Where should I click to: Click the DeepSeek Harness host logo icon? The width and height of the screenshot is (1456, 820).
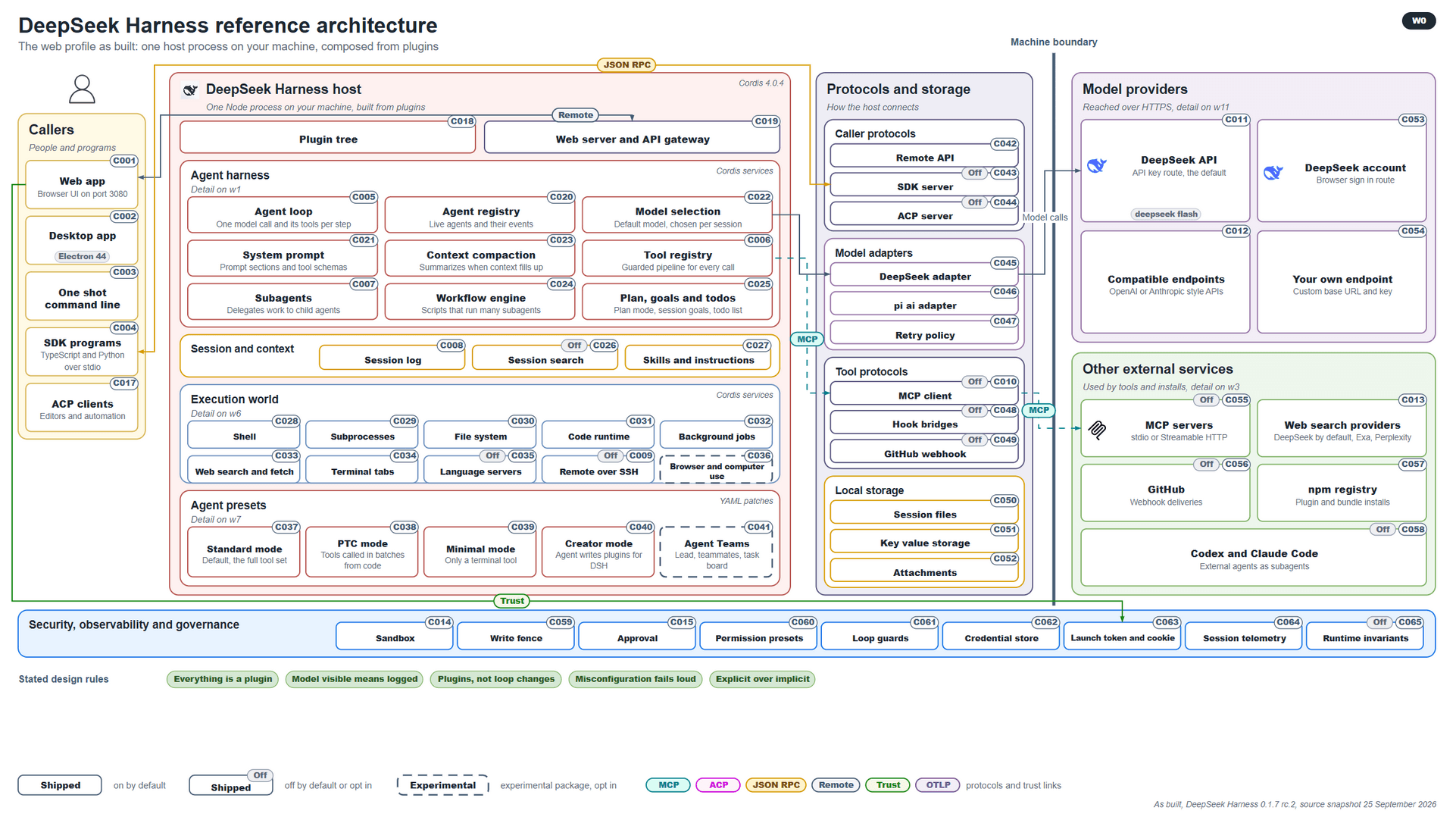(190, 90)
